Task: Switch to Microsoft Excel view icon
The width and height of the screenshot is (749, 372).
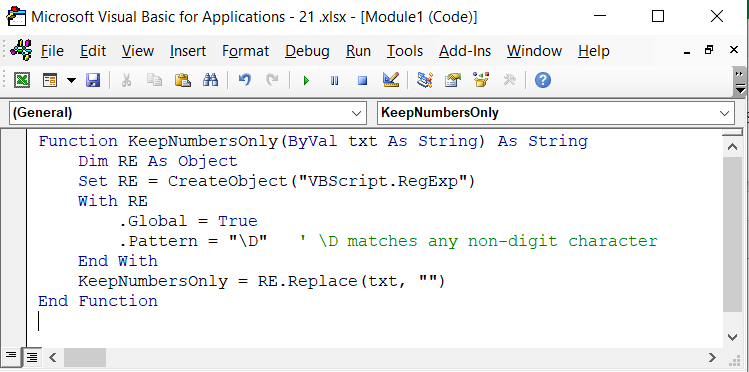Action: coord(21,80)
